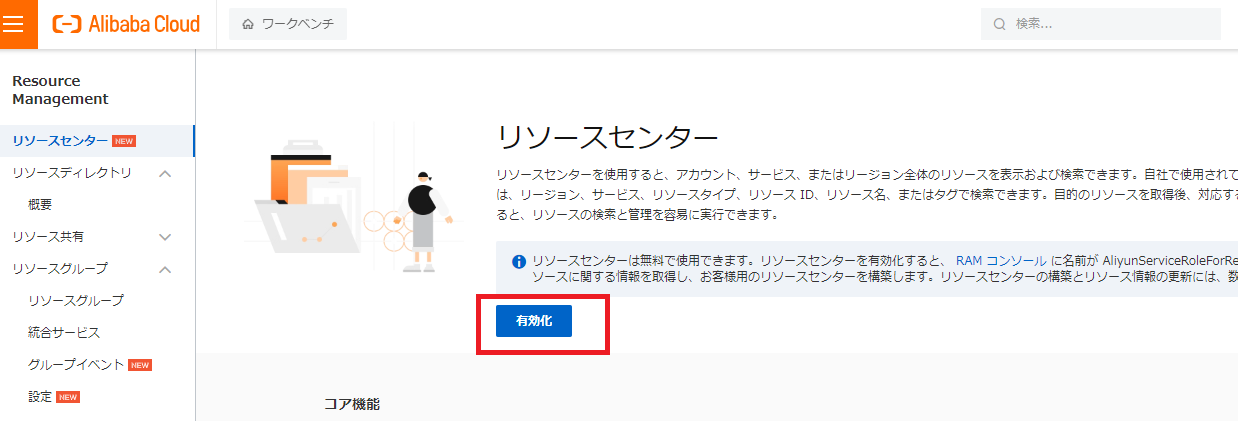Click the home icon beside ワークベンチ
Viewport: 1238px width, 421px height.
pyautogui.click(x=248, y=24)
